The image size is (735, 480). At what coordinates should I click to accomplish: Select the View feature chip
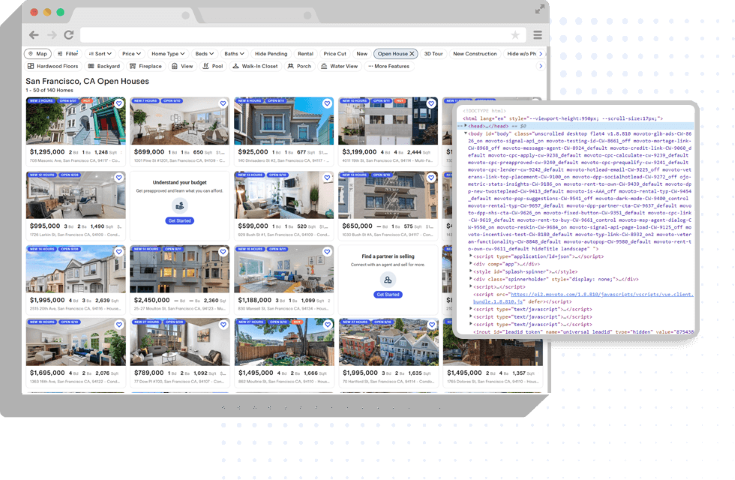[182, 66]
